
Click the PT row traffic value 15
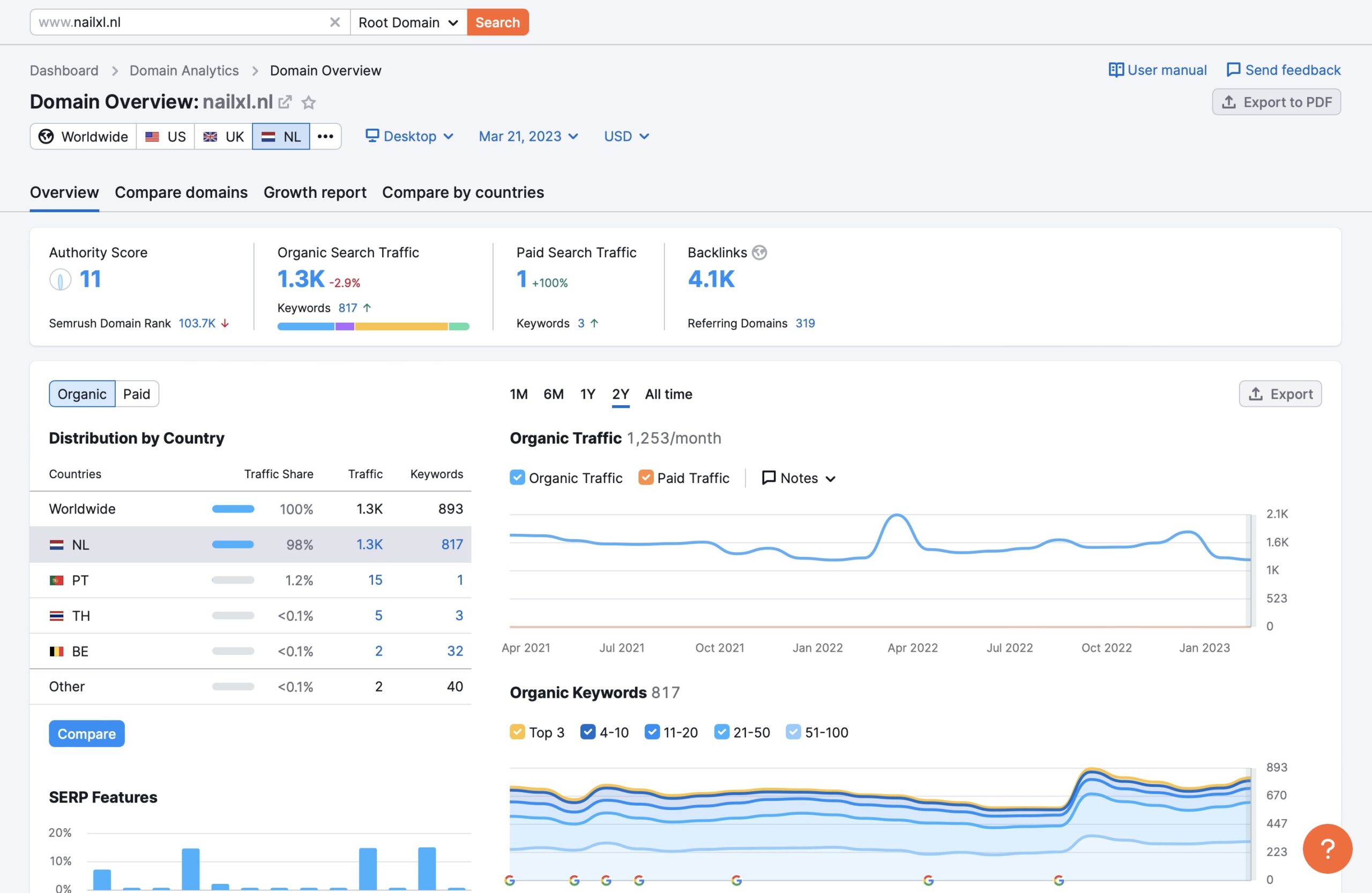coord(375,580)
